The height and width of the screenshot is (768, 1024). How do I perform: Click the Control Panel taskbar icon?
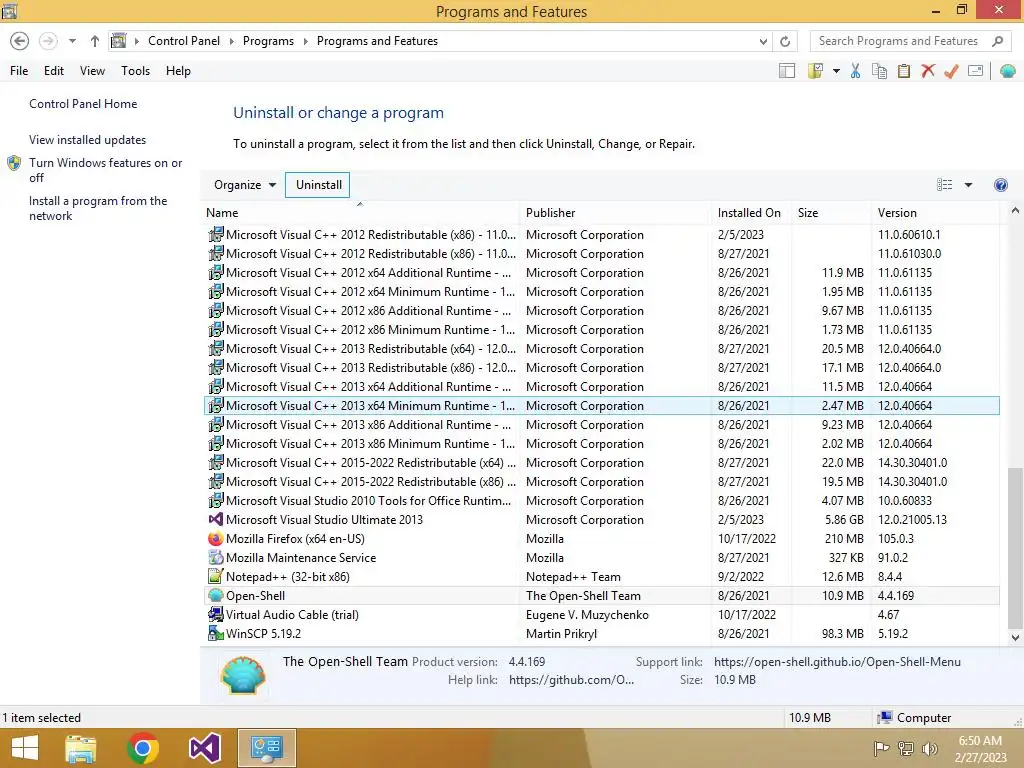click(x=266, y=748)
